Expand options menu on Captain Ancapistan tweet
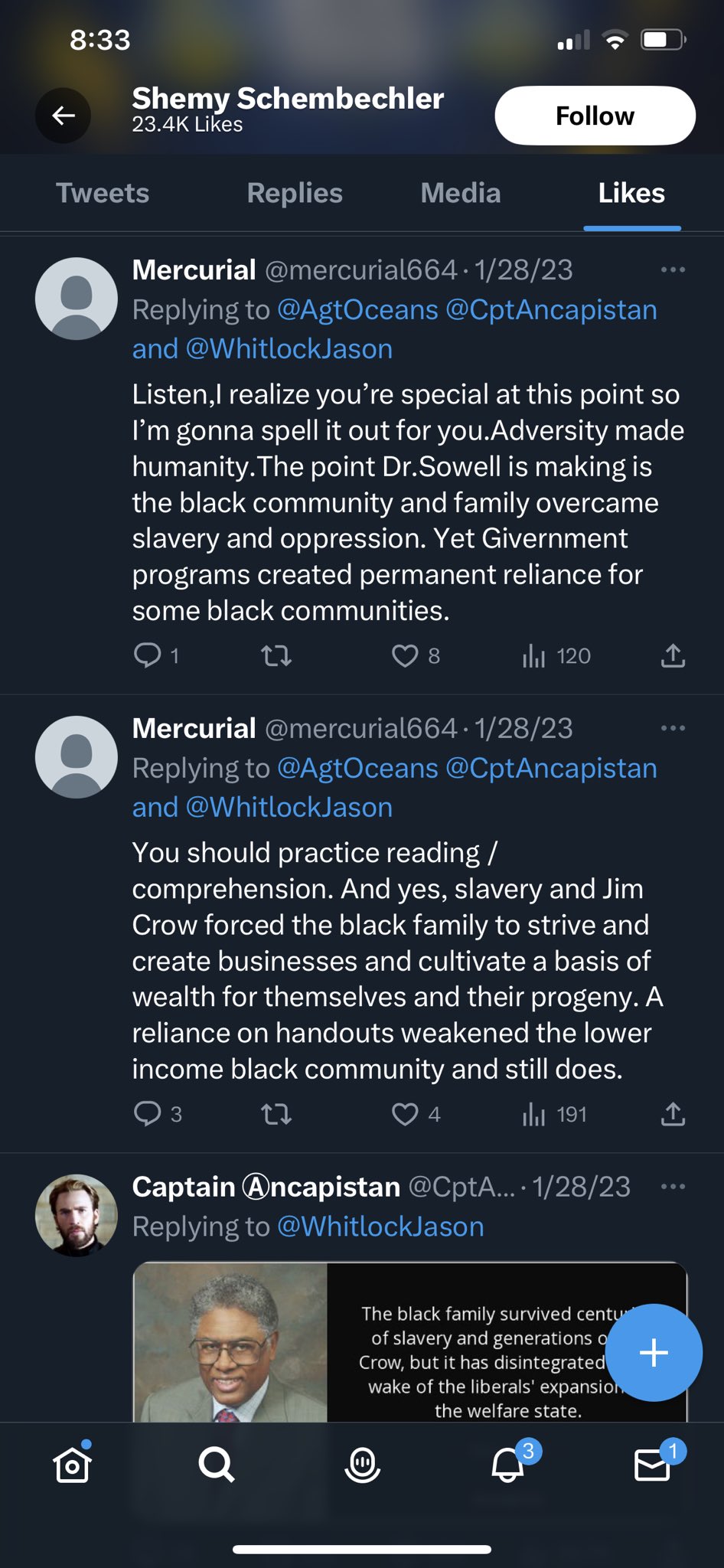 coord(673,1187)
